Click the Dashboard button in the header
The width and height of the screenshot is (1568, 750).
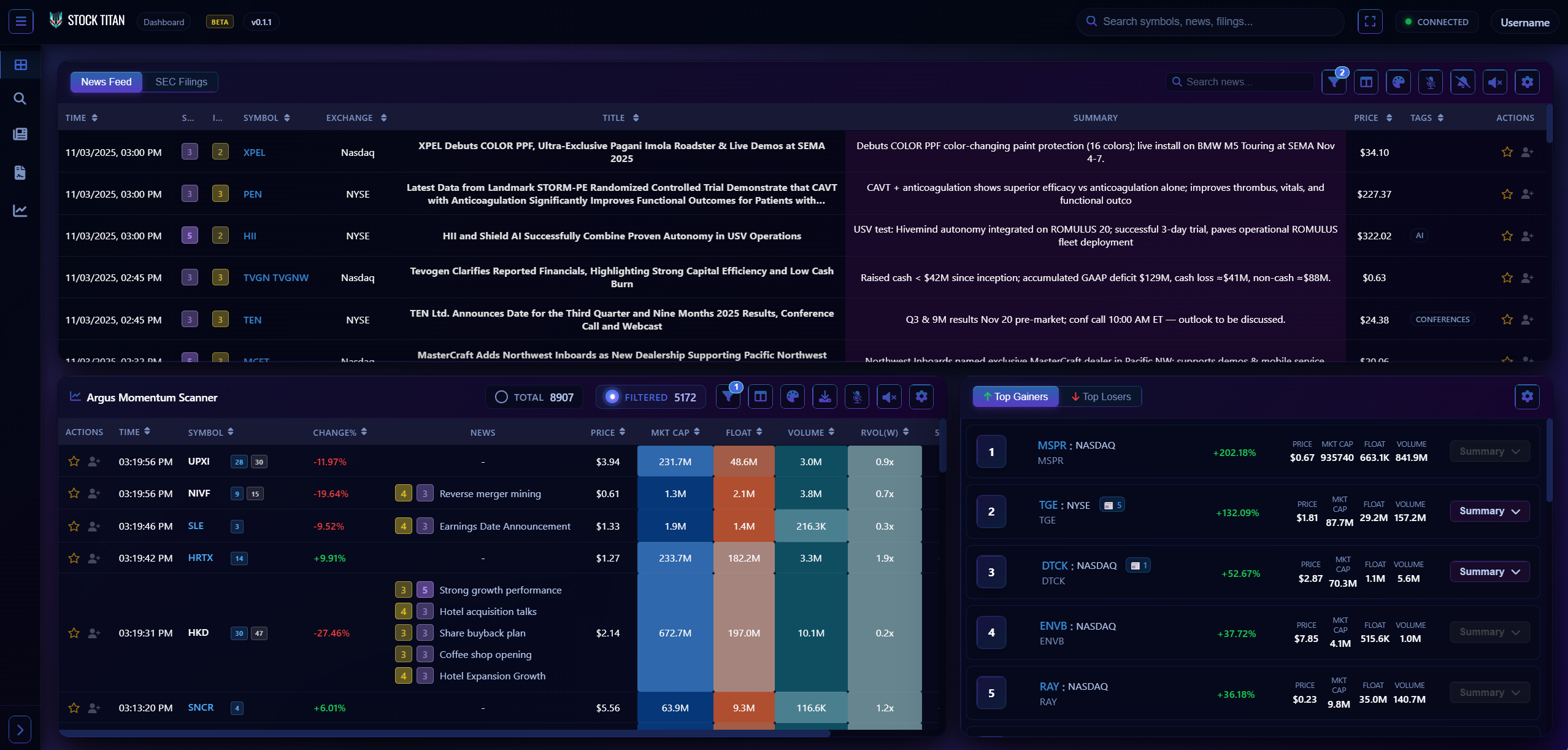[x=163, y=21]
